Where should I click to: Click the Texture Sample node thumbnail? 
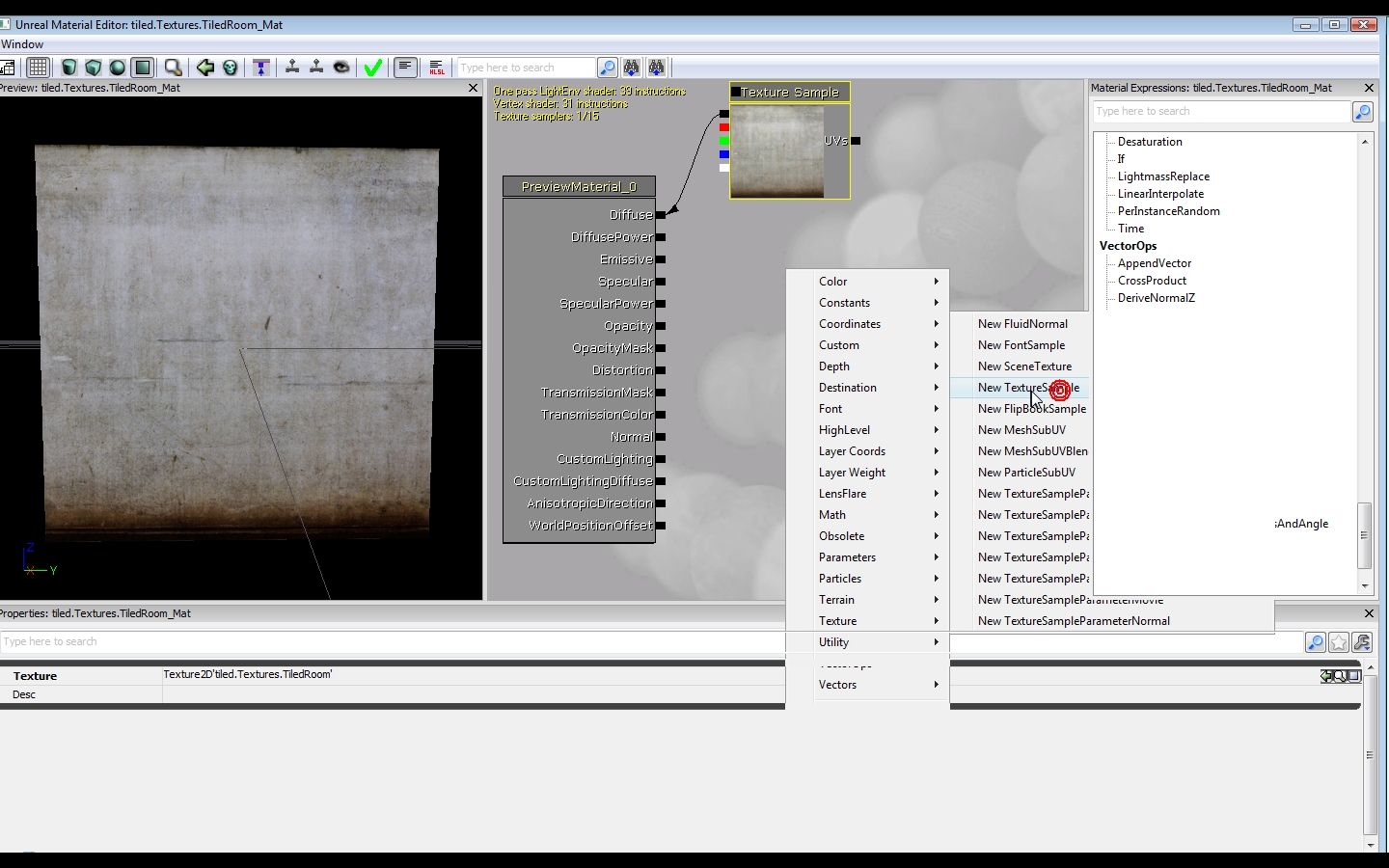tap(776, 150)
